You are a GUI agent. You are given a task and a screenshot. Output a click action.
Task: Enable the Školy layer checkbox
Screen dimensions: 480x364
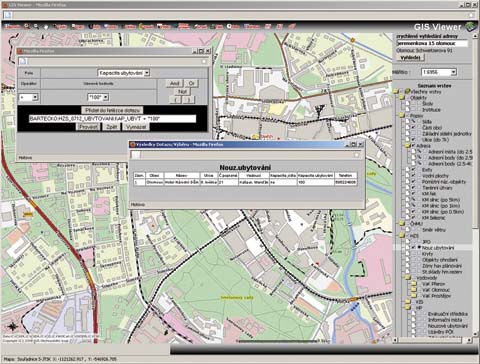pyautogui.click(x=414, y=104)
